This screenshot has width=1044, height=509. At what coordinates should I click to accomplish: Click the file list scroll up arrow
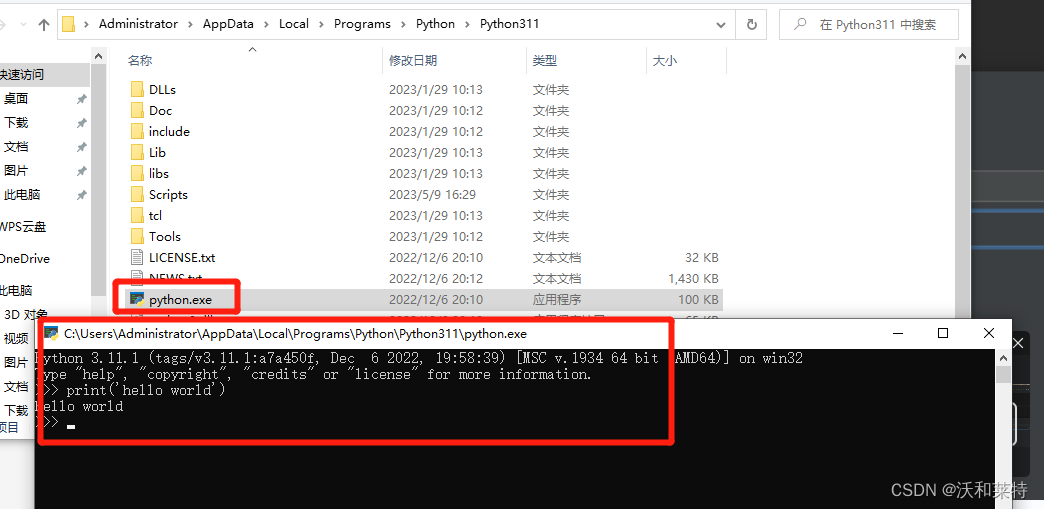[963, 57]
